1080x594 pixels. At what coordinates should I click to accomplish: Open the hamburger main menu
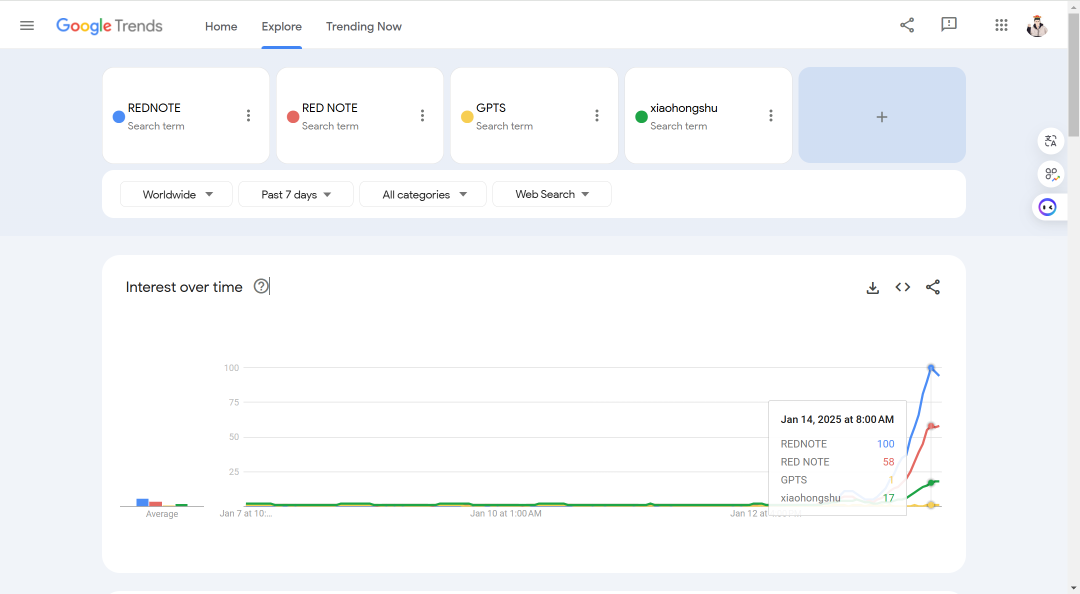[27, 26]
